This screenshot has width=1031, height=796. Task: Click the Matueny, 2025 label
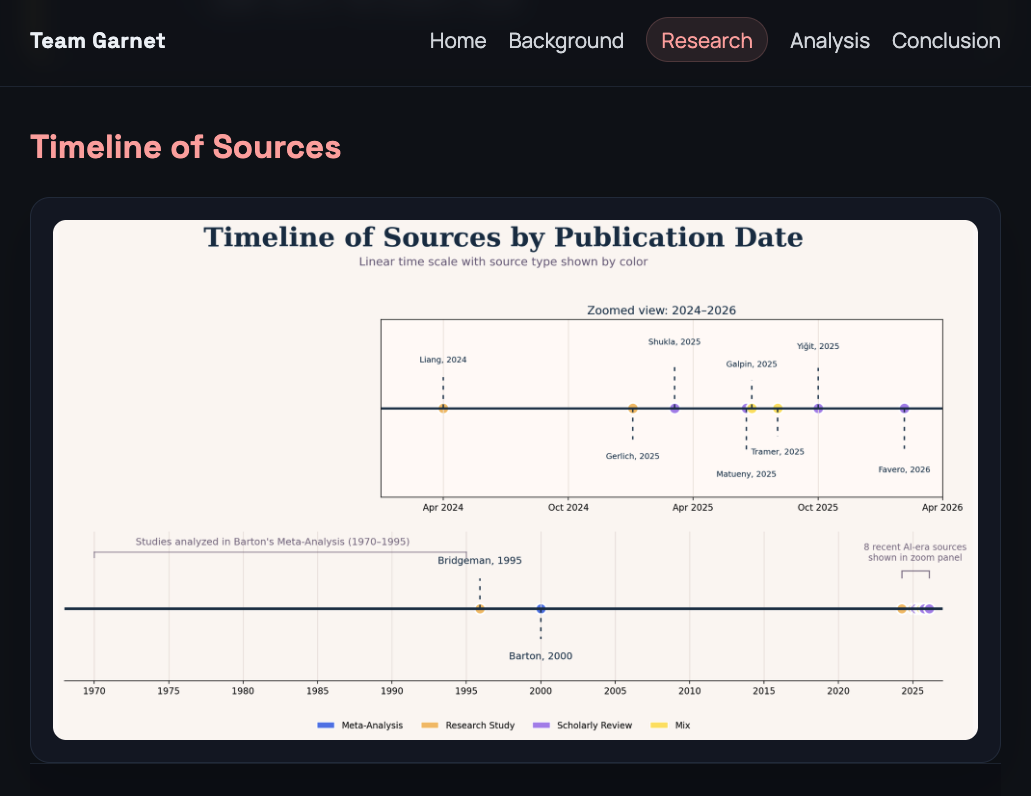pyautogui.click(x=746, y=474)
